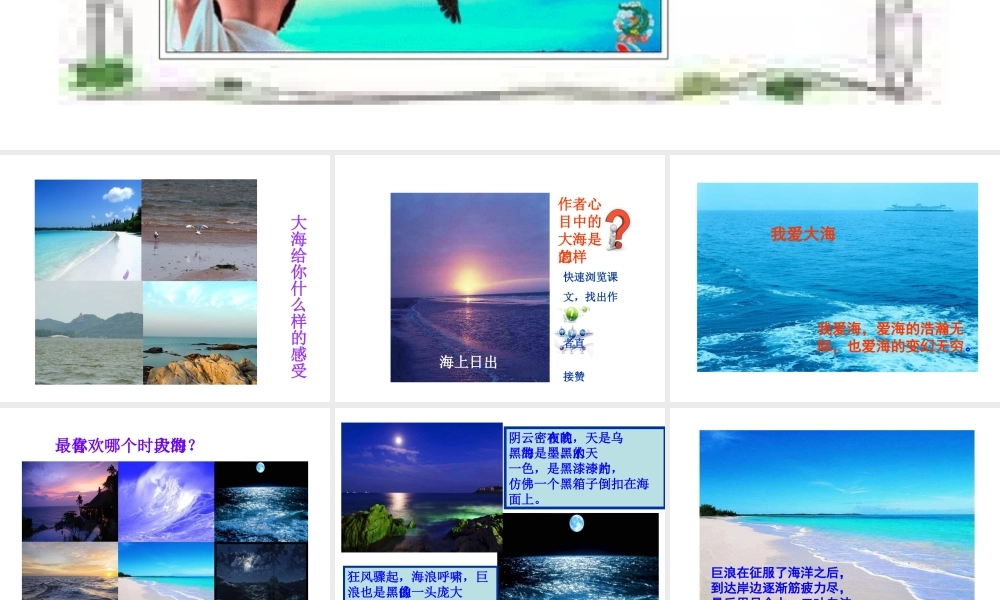The width and height of the screenshot is (1000, 600).
Task: Click the red title 我爱大海
Action: coord(803,234)
